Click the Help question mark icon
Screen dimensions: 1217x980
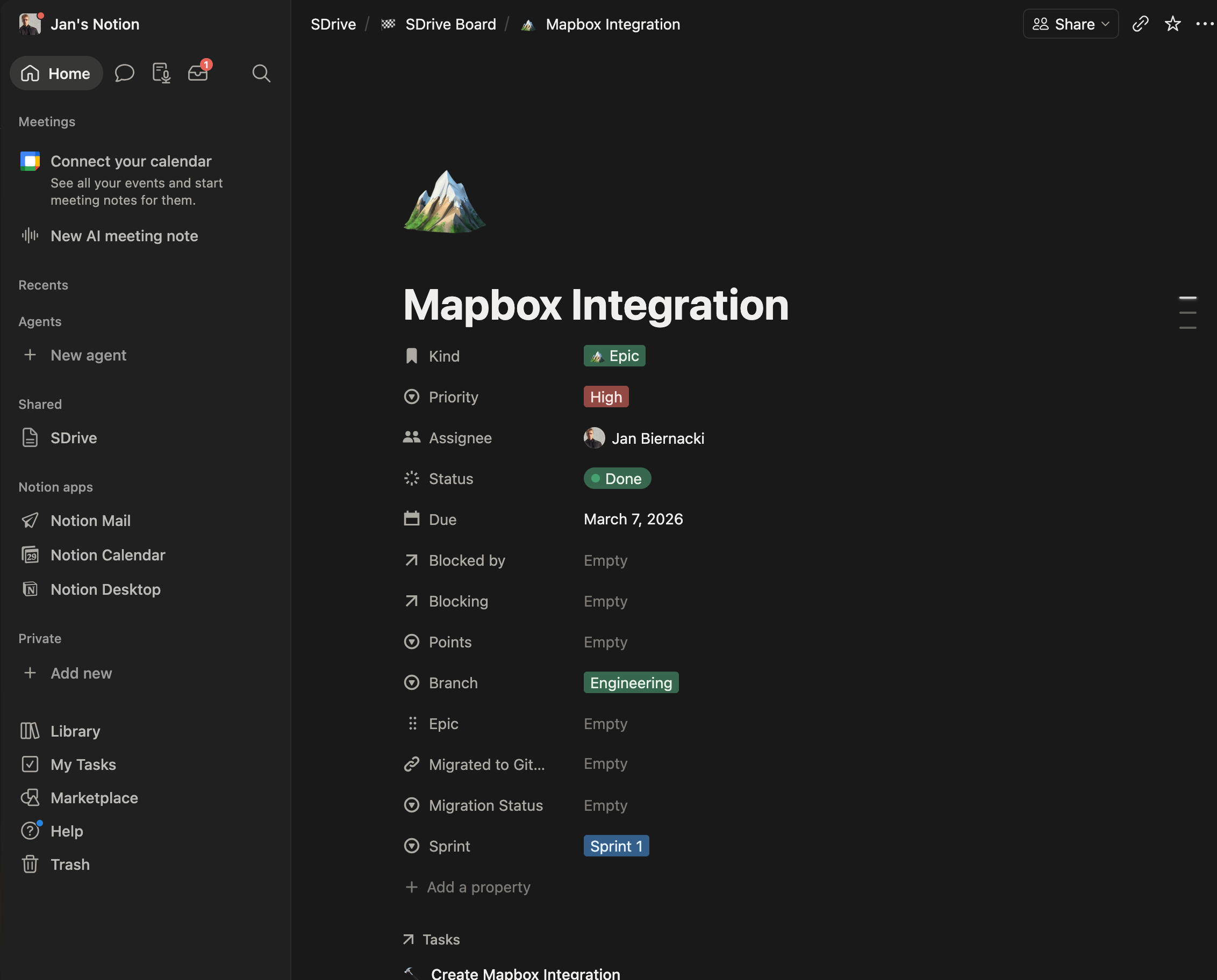tap(30, 831)
